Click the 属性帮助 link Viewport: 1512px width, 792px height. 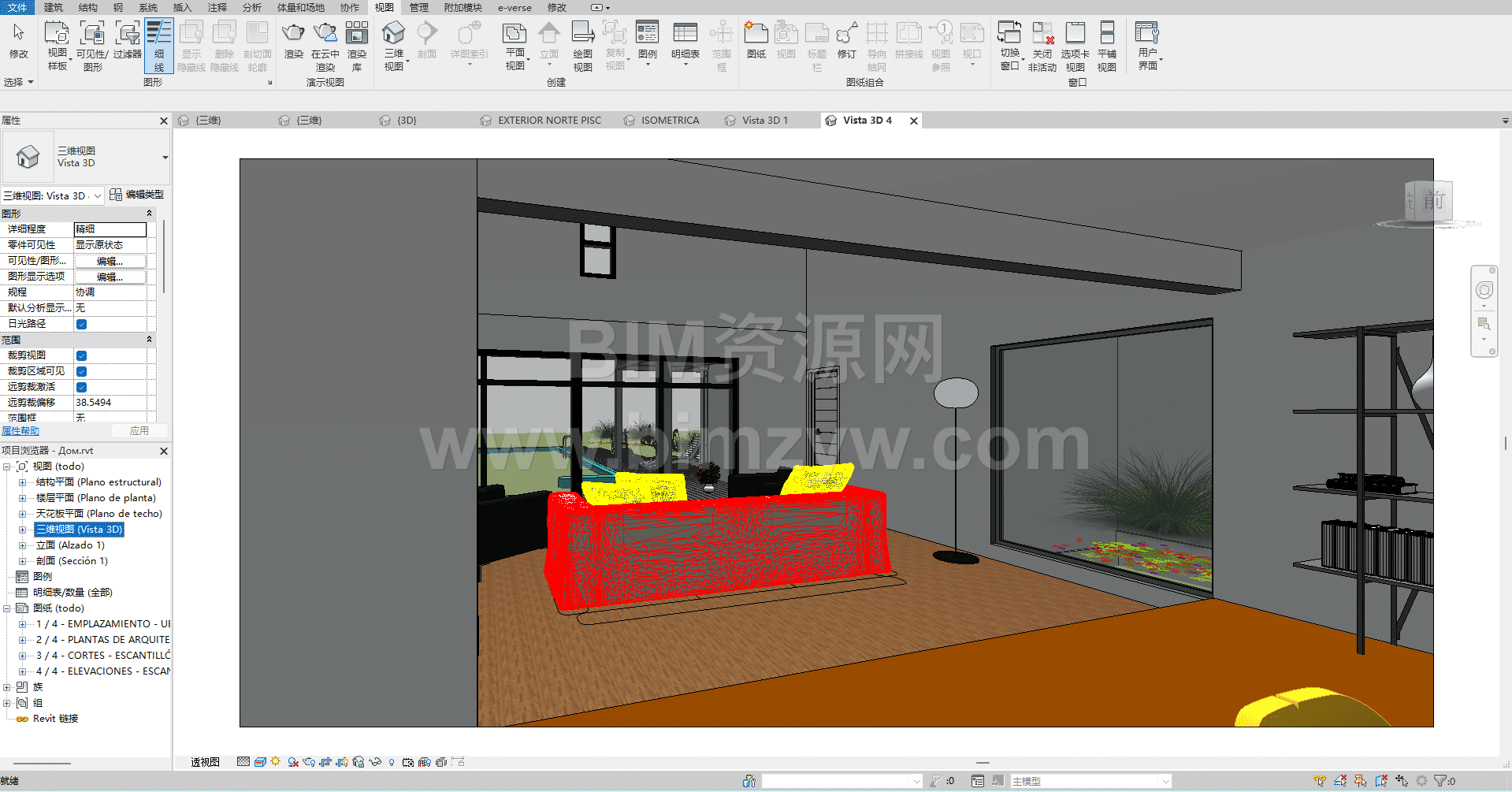(20, 431)
